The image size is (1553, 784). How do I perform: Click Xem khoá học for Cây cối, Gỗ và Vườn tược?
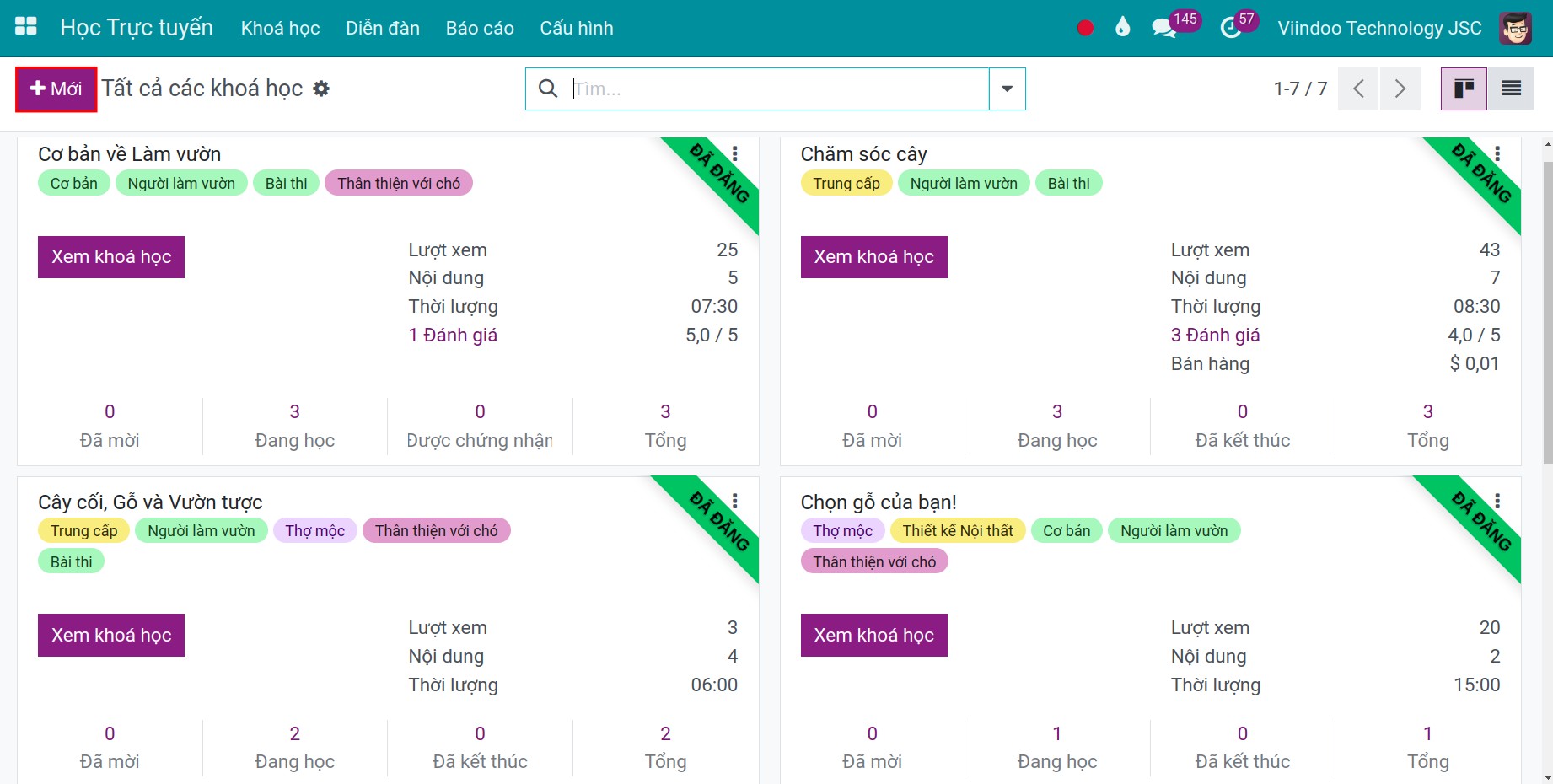click(111, 635)
